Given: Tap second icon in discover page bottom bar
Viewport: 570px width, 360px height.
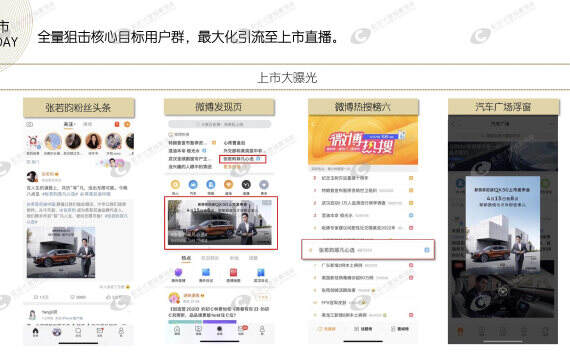Looking at the screenshot, I should coord(198,330).
